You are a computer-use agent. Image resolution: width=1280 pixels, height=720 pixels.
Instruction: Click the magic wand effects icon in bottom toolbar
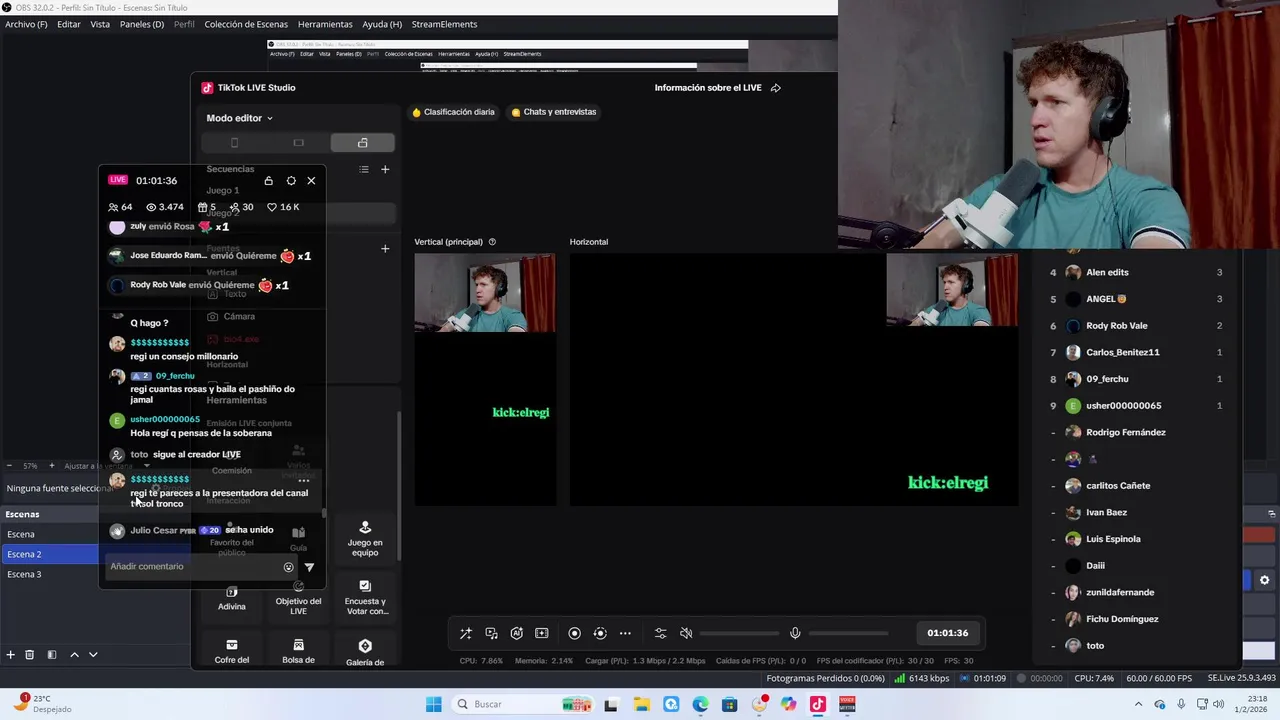(465, 633)
